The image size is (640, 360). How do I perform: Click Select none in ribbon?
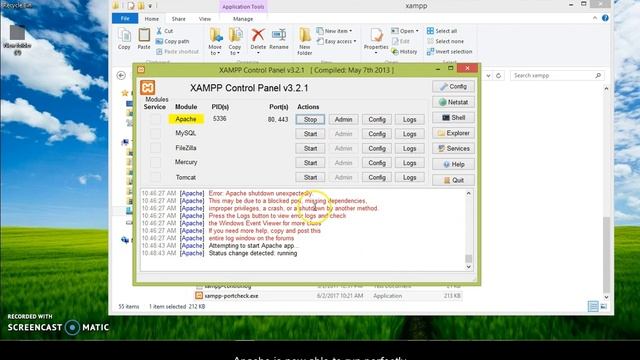coord(445,41)
